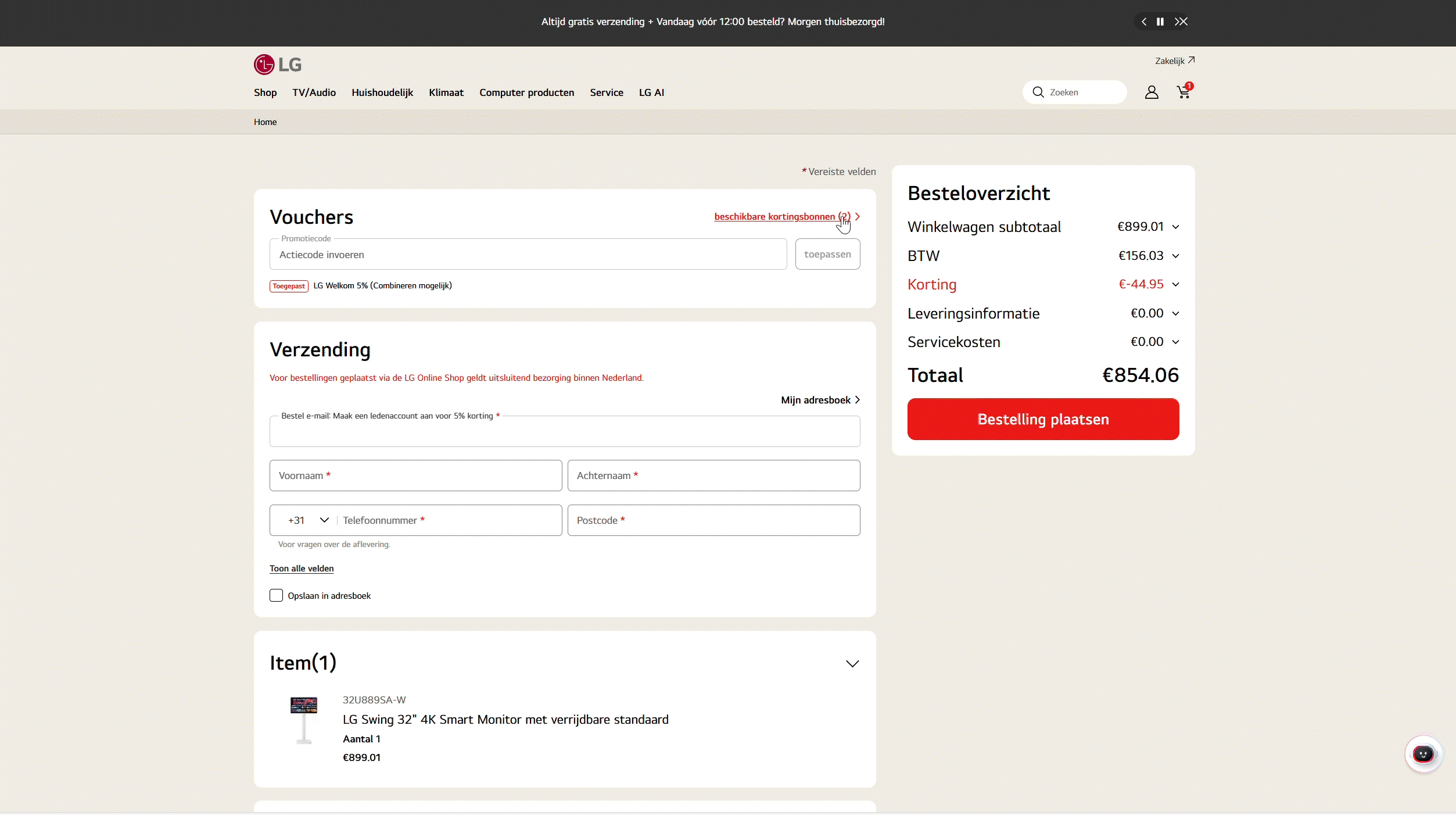Open the +31 country code dropdown
The height and width of the screenshot is (815, 1456).
[308, 520]
